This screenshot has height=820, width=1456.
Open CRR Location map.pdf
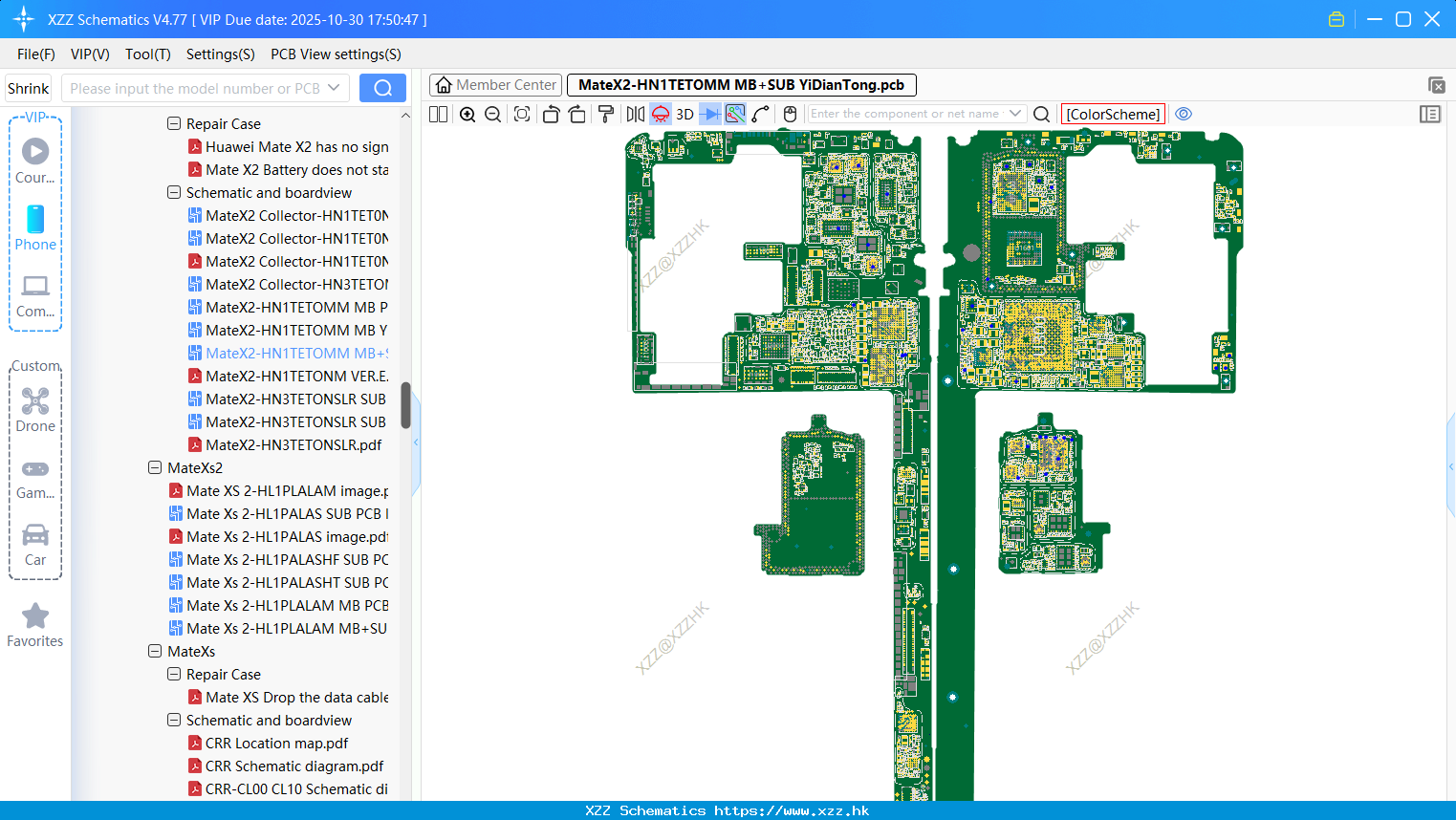point(268,743)
